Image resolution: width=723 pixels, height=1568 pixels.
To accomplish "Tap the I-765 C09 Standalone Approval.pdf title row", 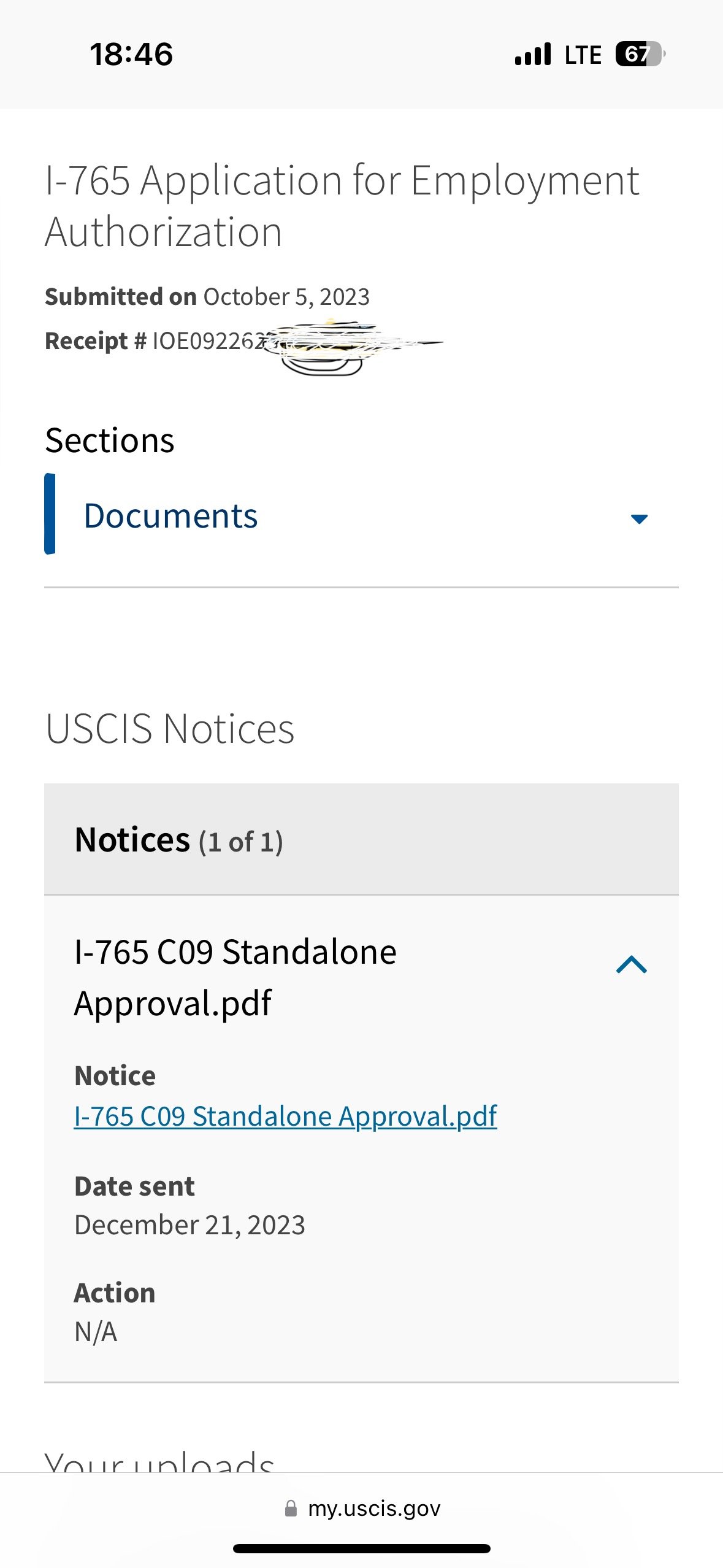I will click(361, 977).
